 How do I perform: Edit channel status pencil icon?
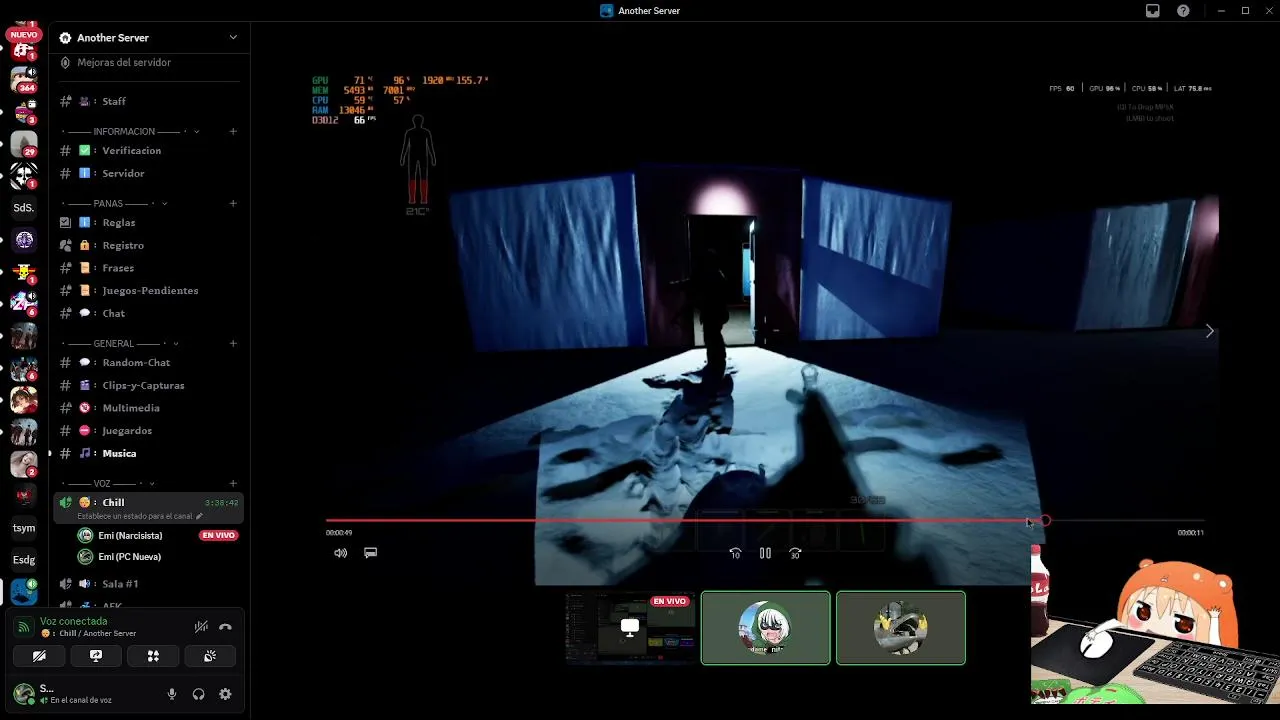(199, 516)
